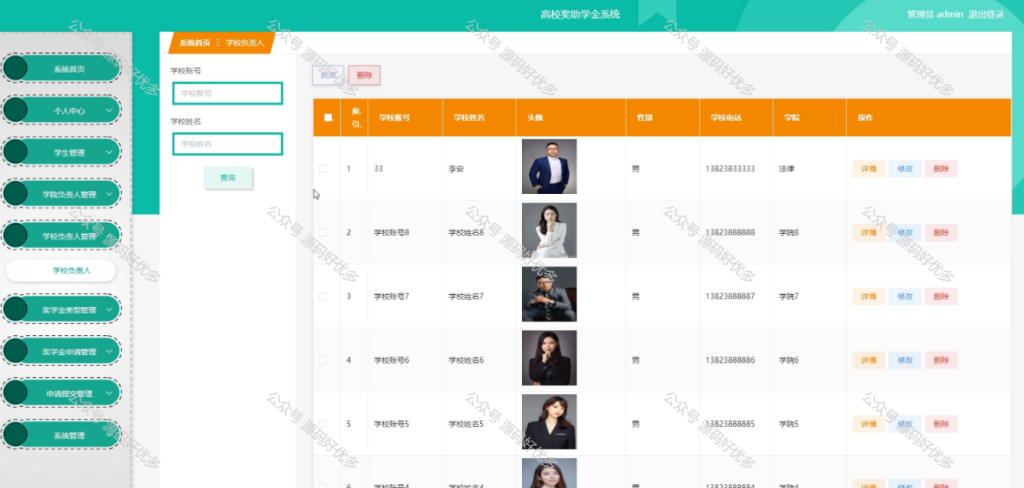Click the phone number 13823833333
This screenshot has height=488, width=1024.
click(x=730, y=169)
